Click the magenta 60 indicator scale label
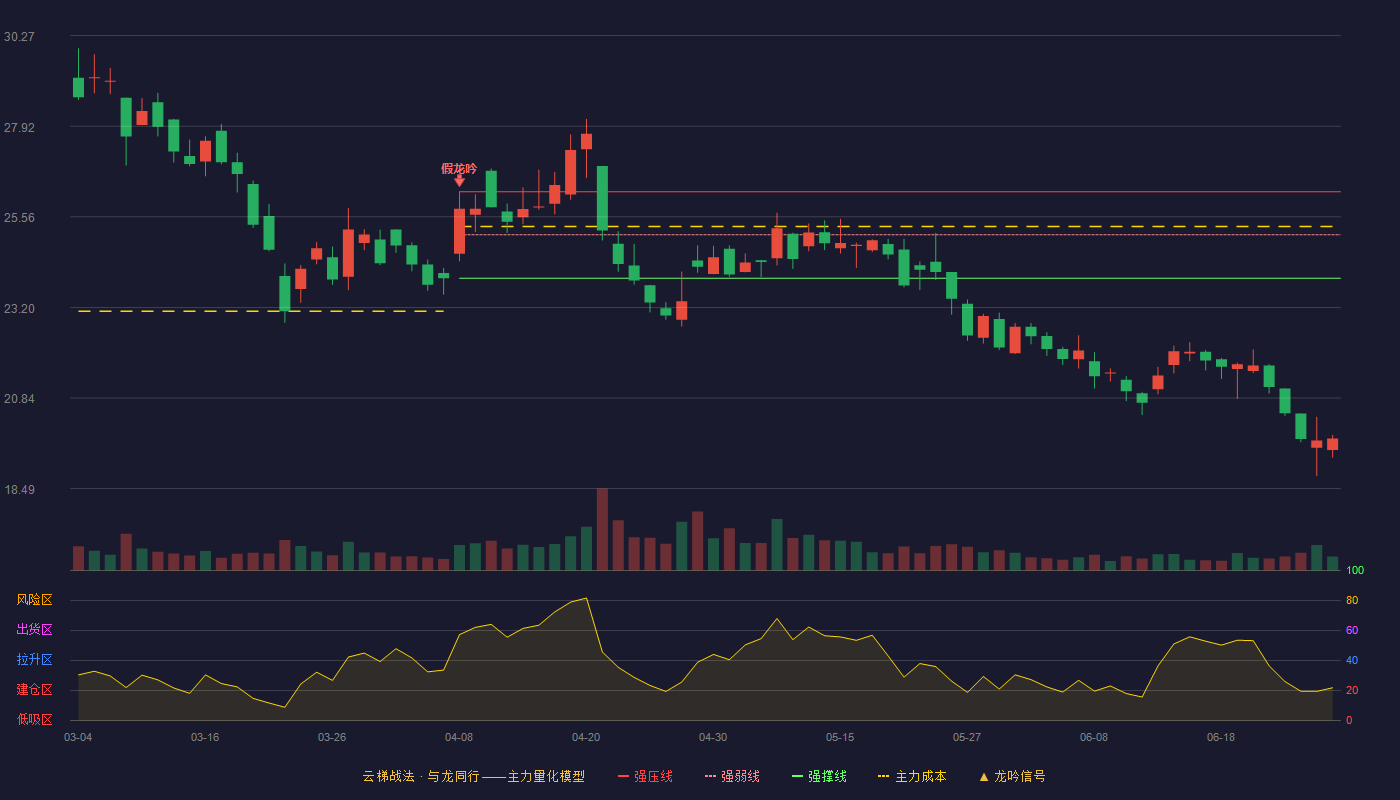This screenshot has width=1400, height=800. [1352, 630]
